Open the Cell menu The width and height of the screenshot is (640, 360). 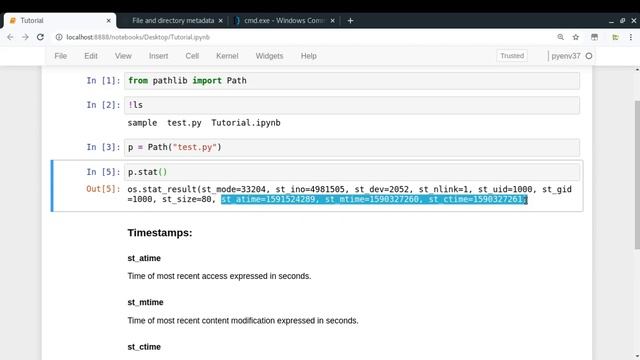click(x=192, y=56)
